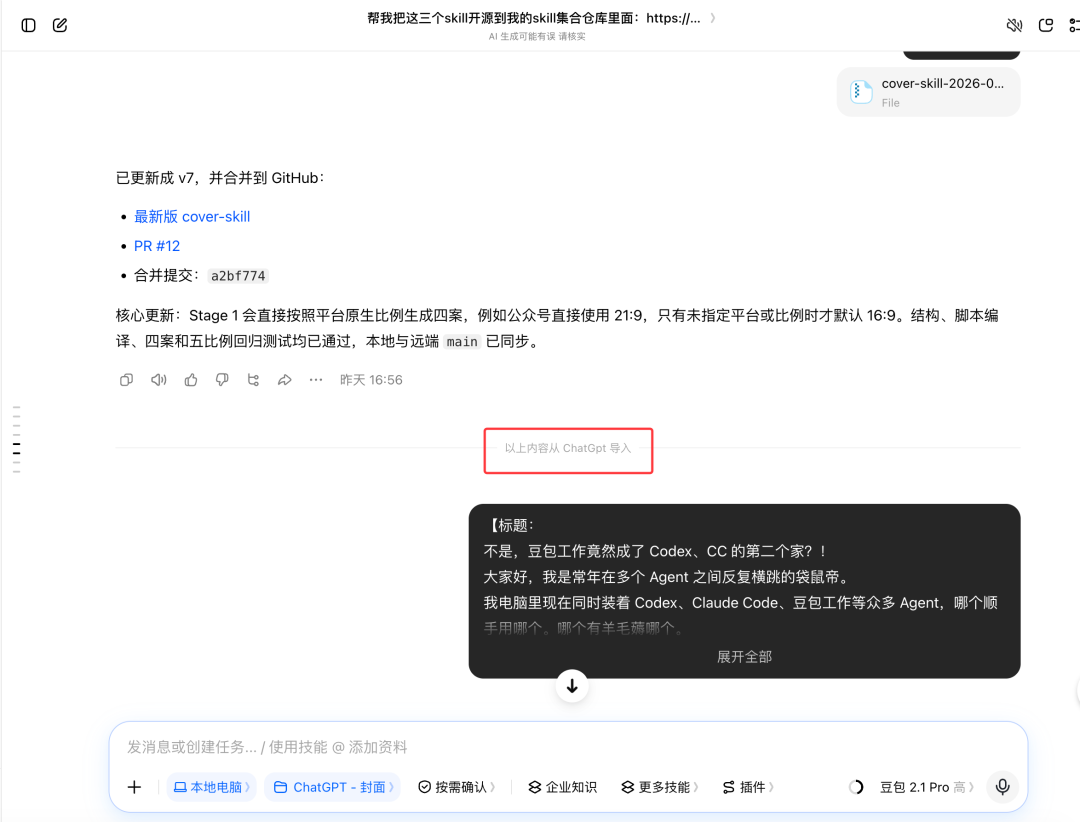Screen dimensions: 1080x822
Task: Open more options ellipsis under reply
Action: [x=315, y=380]
